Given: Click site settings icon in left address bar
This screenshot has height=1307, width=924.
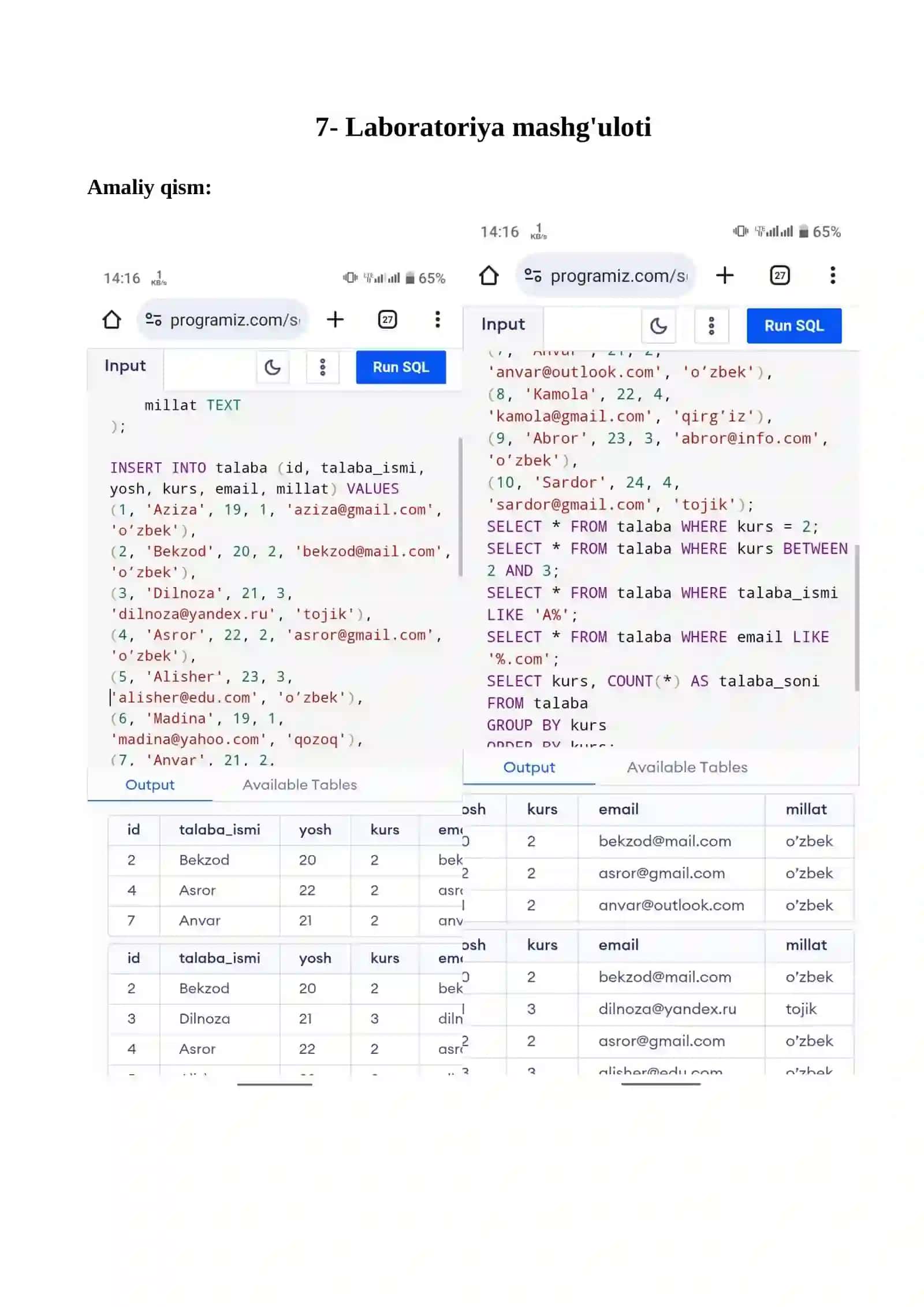Looking at the screenshot, I should click(x=153, y=320).
